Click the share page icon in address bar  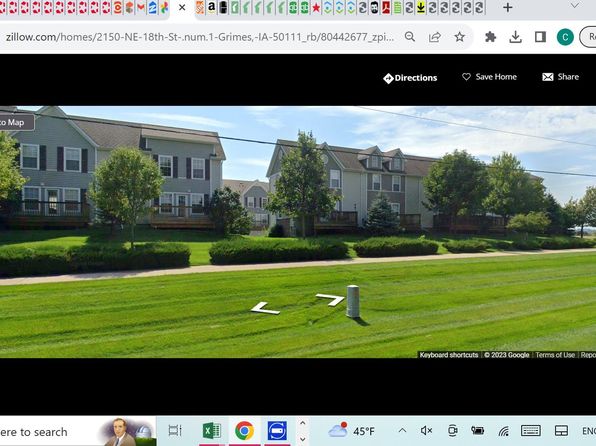pos(434,37)
